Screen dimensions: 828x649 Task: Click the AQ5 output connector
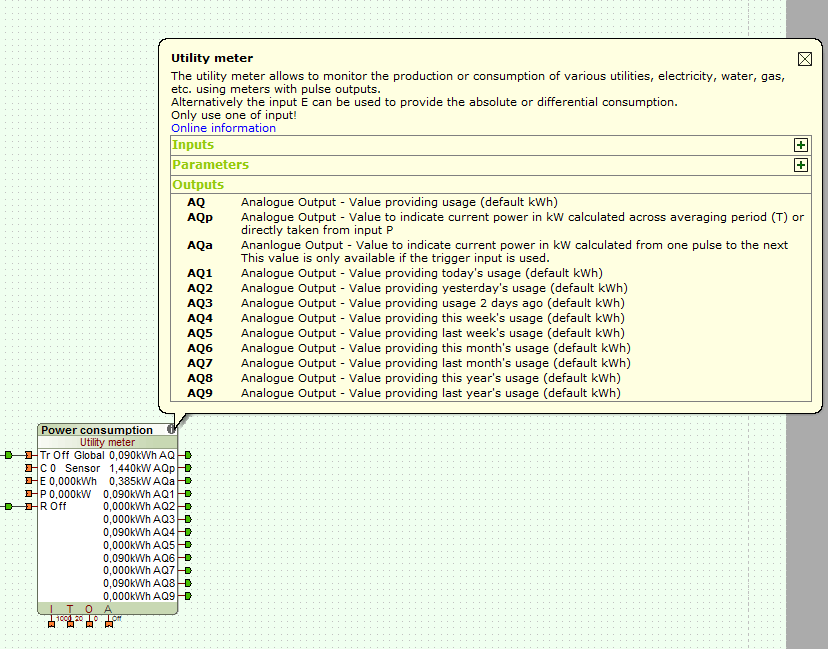coord(187,545)
